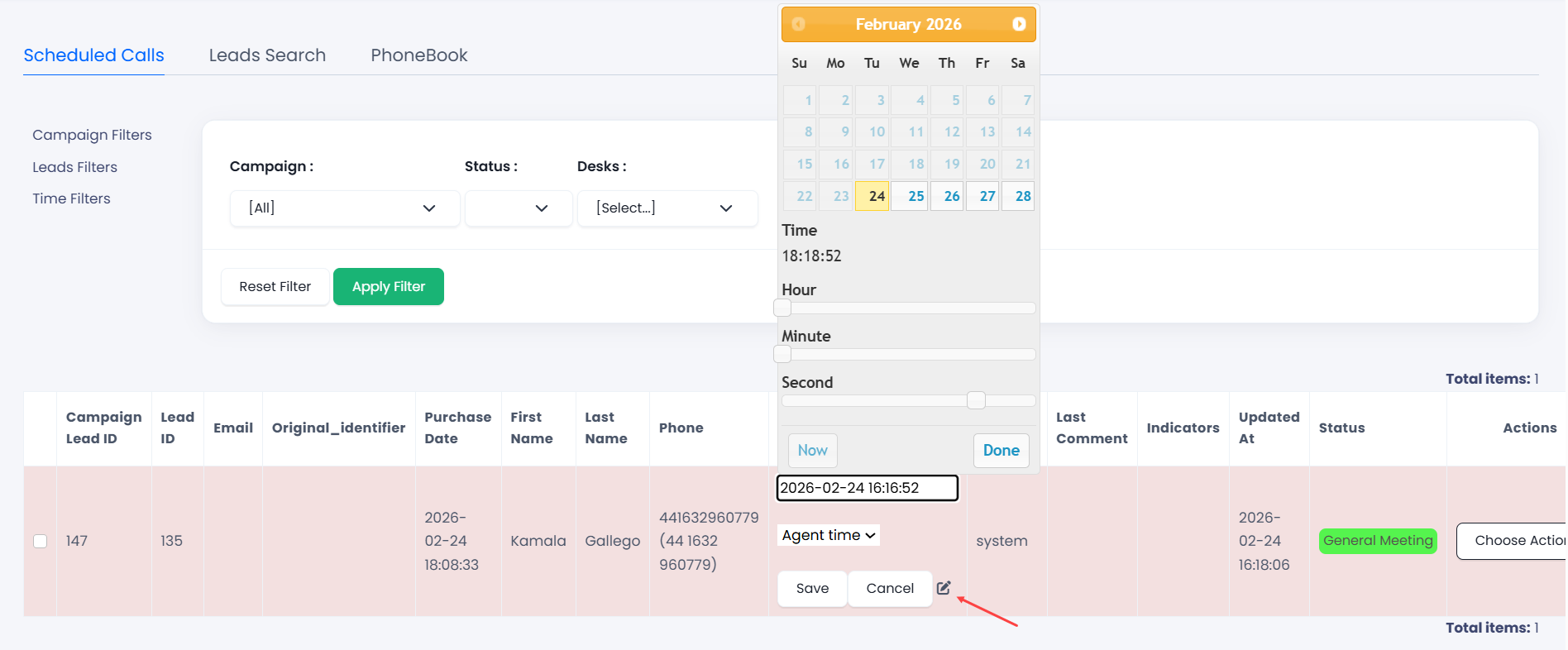The image size is (1568, 650).
Task: Click the Reset Filter button
Action: coord(275,287)
